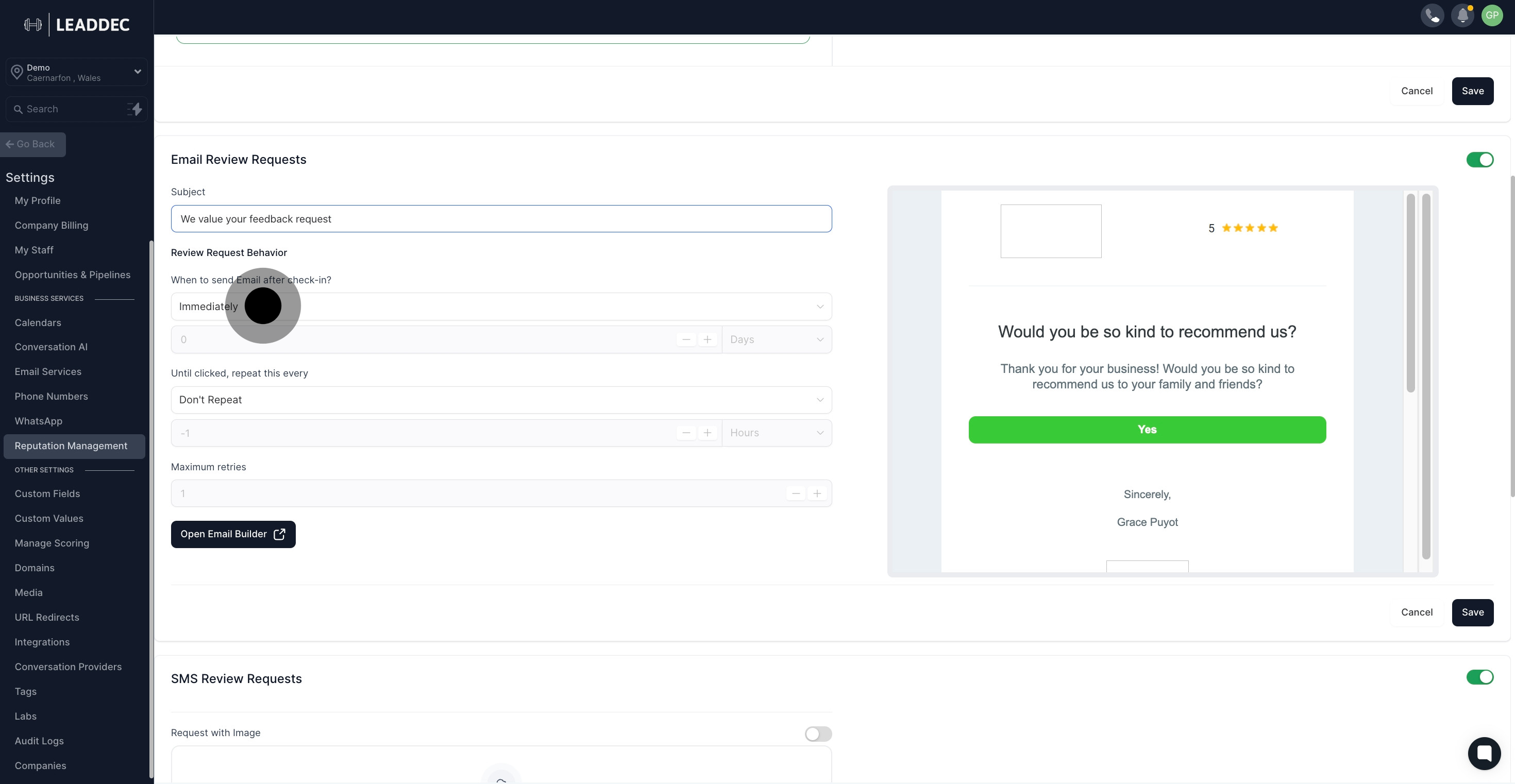Click the upper section Save button
Image resolution: width=1515 pixels, height=784 pixels.
[x=1472, y=91]
